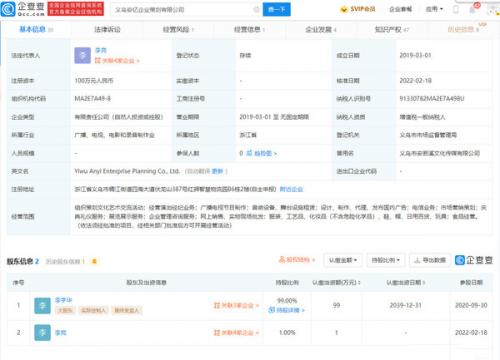Click the mobile phone icon in header
500x360 pixels.
tap(456, 9)
